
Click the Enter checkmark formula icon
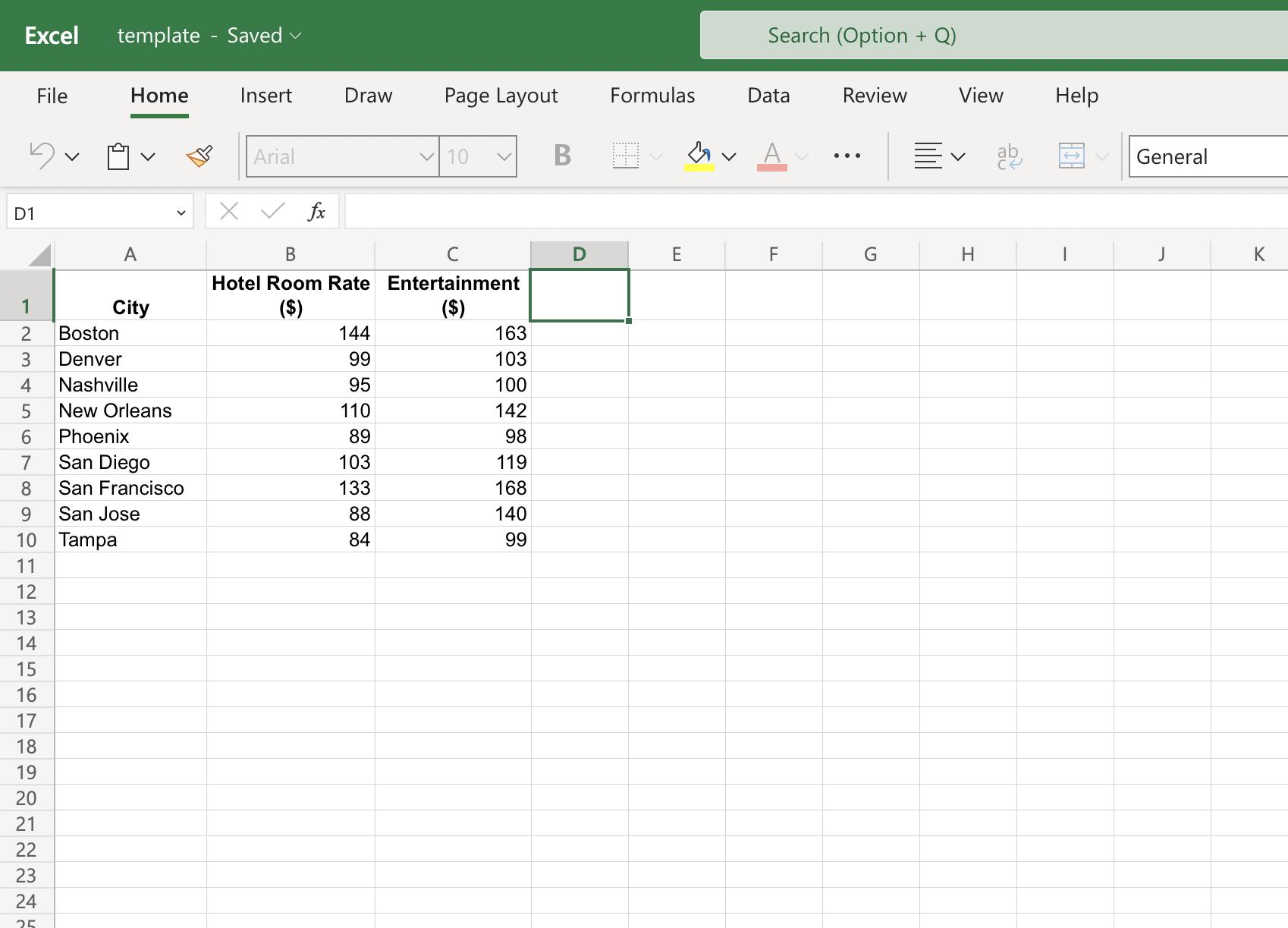pos(272,211)
